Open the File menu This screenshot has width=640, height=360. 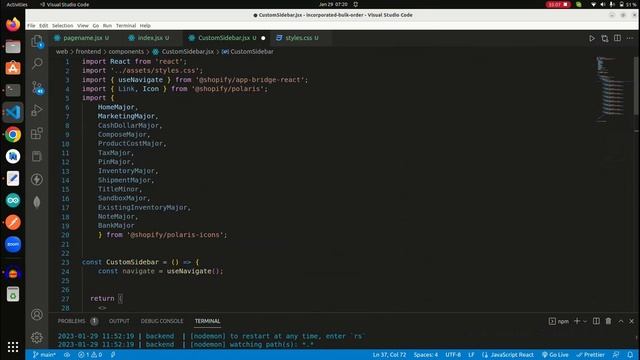coord(31,25)
